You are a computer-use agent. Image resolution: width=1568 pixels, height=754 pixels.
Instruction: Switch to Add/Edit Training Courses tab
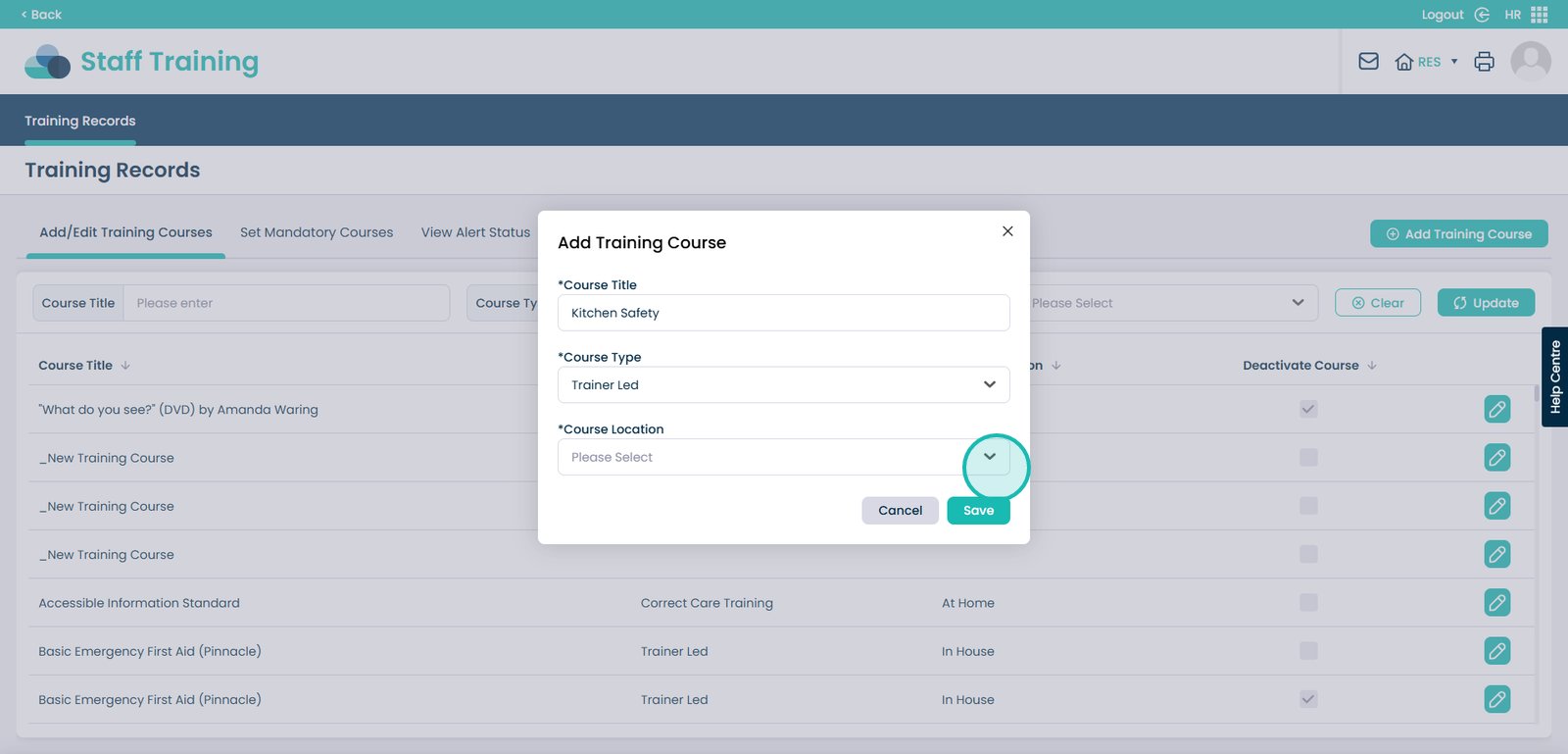(125, 232)
